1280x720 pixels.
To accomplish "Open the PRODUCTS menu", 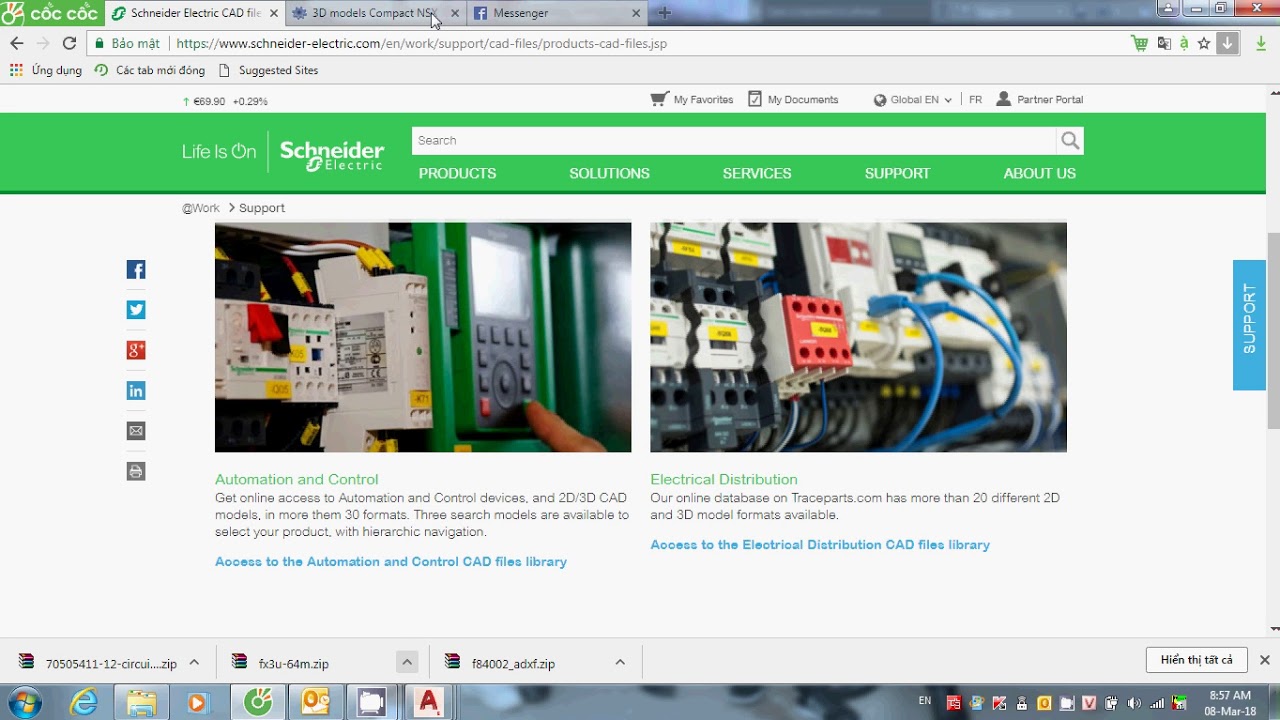I will point(457,173).
